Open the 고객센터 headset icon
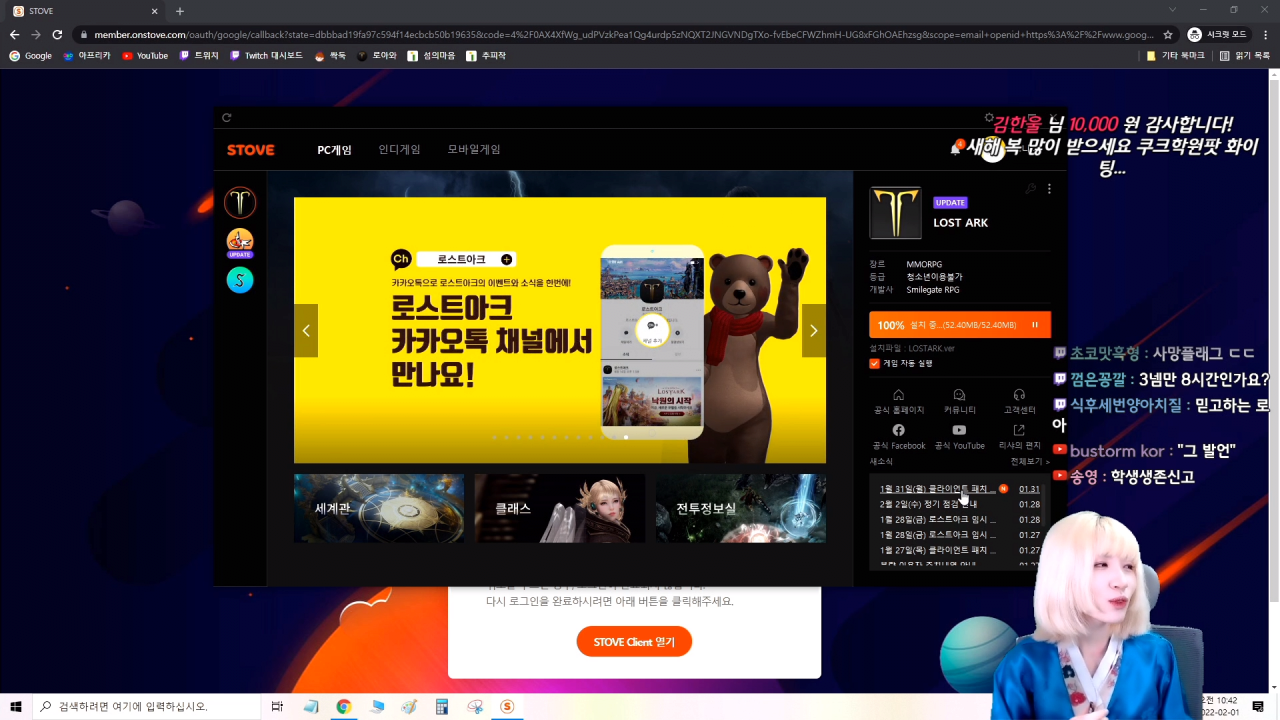 [1019, 395]
